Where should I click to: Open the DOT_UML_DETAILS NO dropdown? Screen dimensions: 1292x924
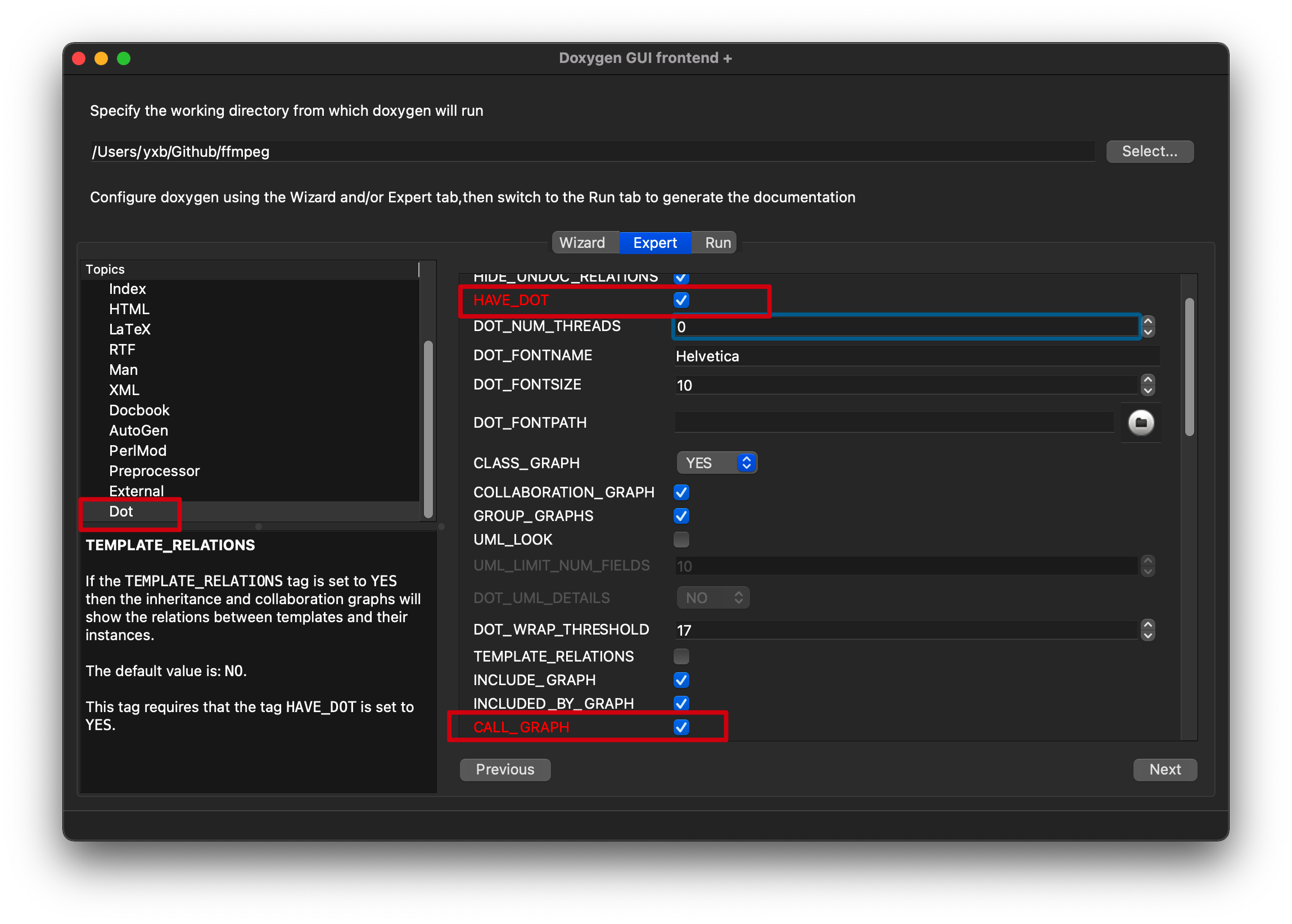pos(712,598)
